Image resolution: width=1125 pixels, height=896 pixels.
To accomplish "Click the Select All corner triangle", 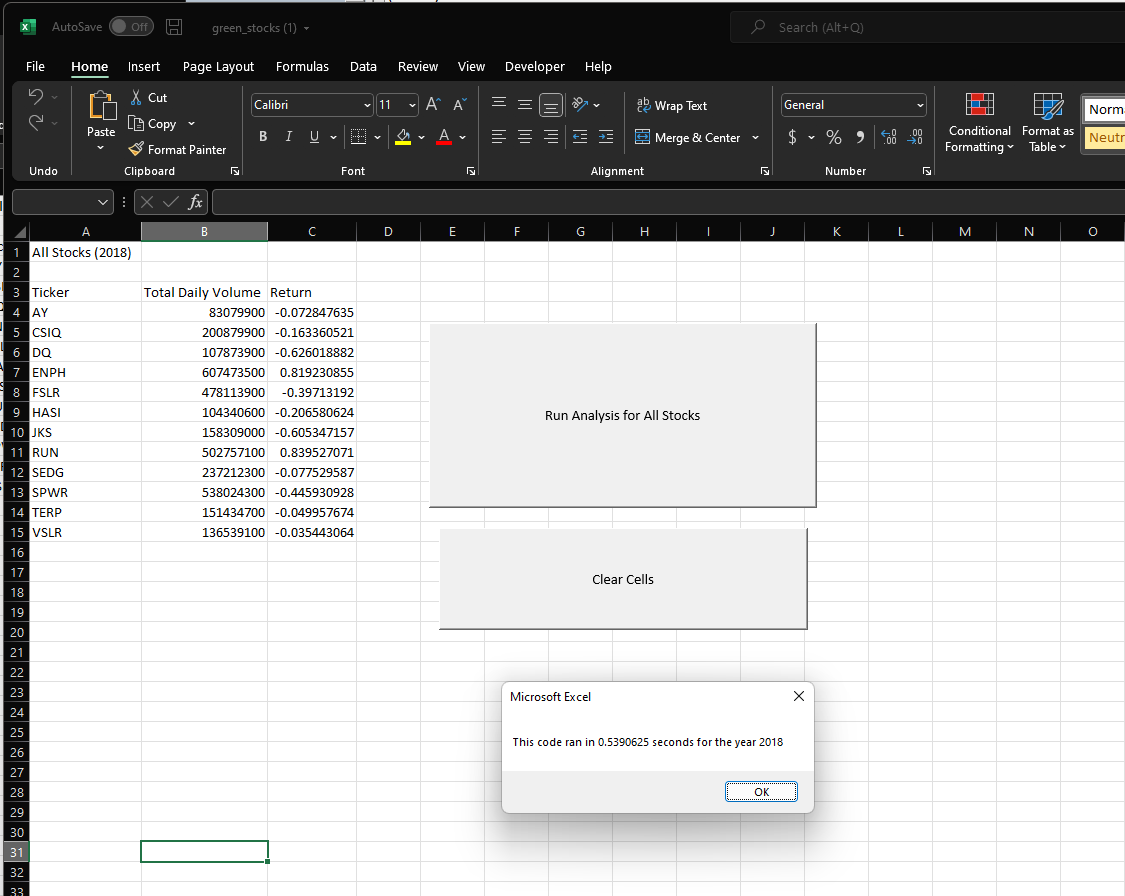I will [19, 231].
